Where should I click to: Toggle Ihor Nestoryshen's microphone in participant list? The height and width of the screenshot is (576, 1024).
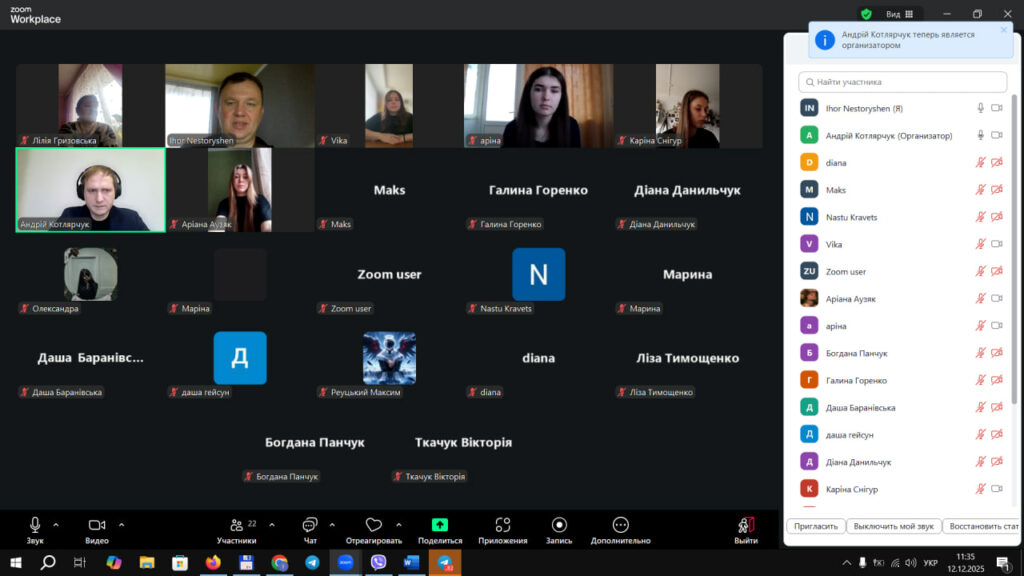tap(981, 108)
